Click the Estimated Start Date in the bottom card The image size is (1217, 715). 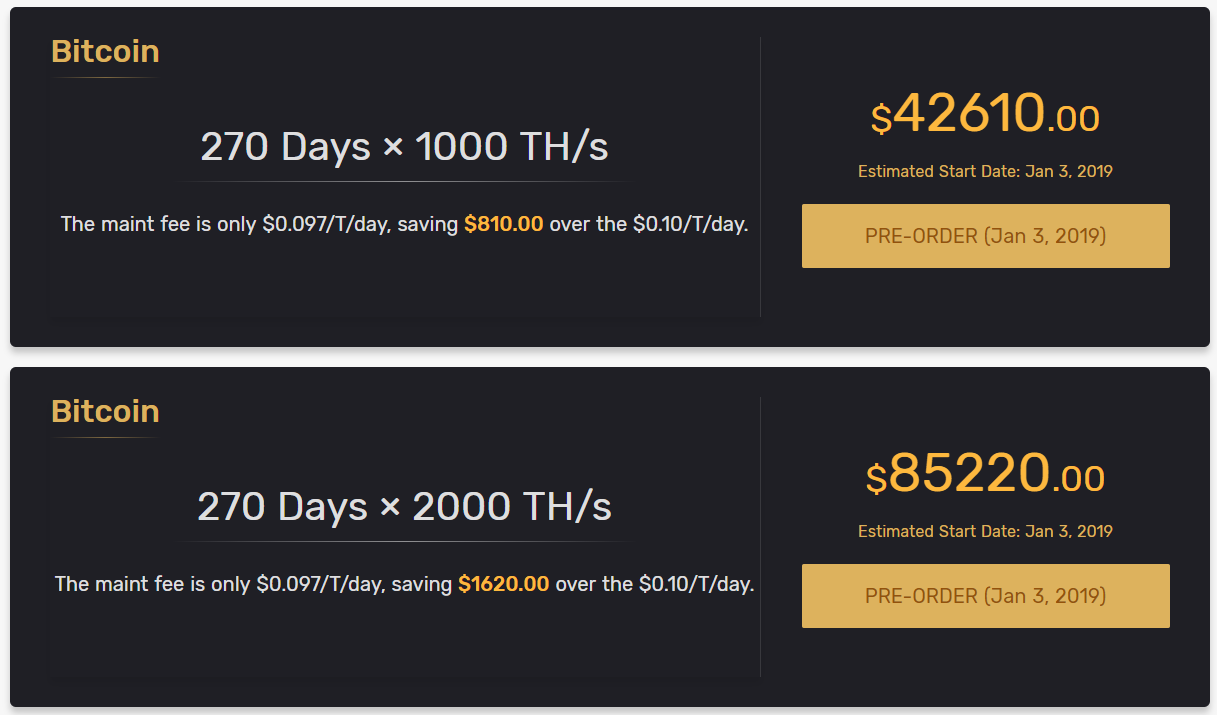[985, 531]
